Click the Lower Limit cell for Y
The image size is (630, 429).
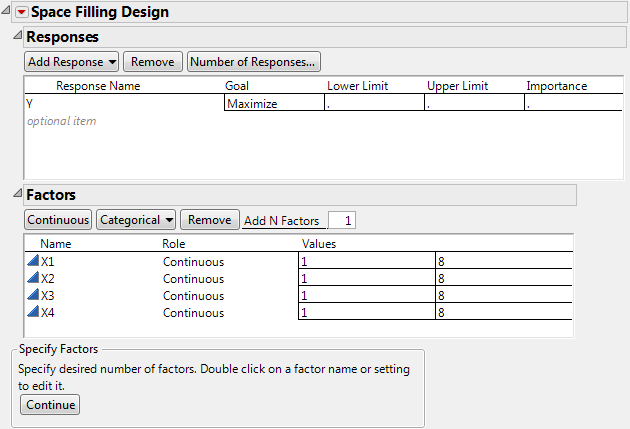pos(374,103)
